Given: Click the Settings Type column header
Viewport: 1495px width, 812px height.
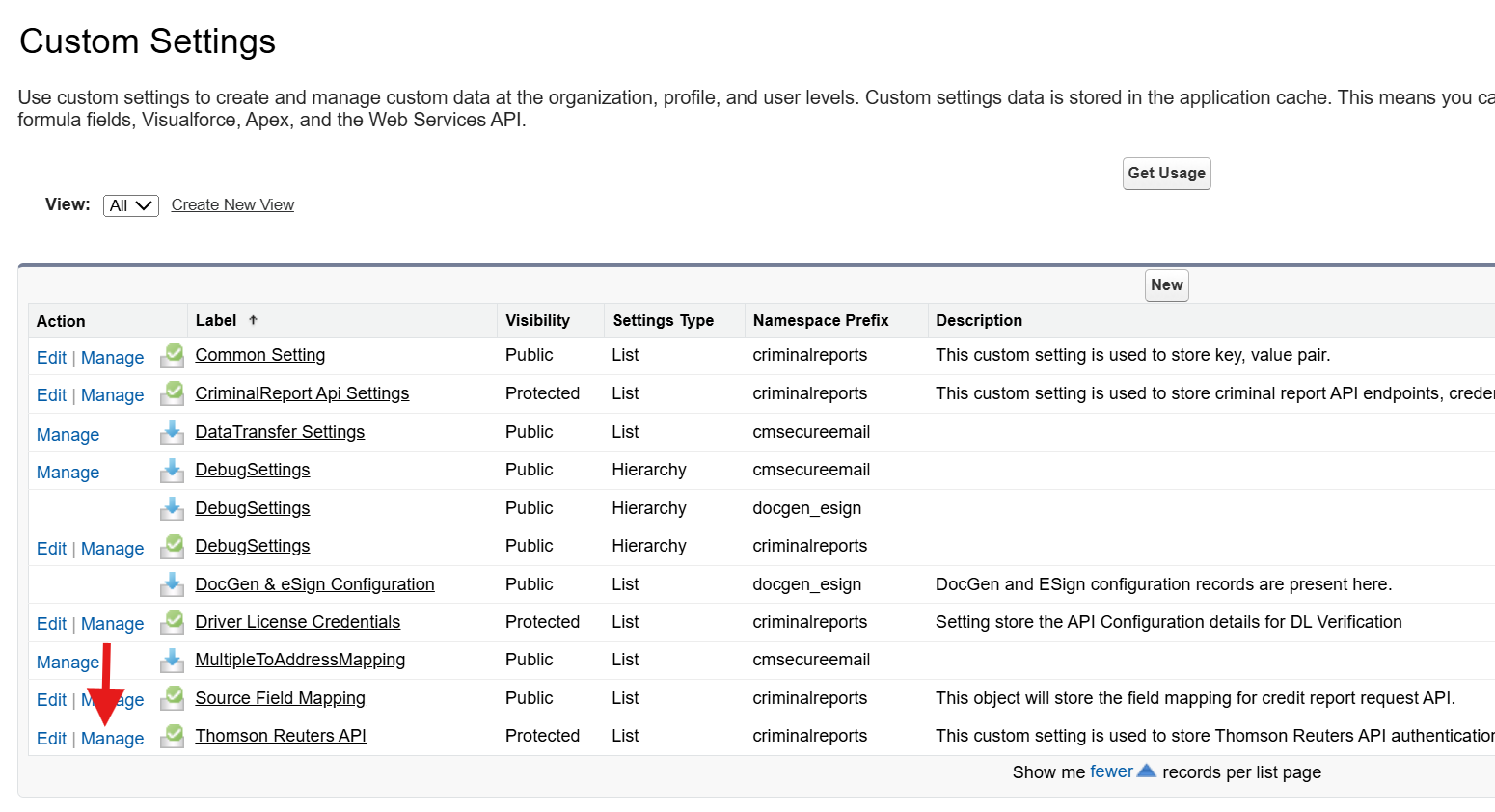Looking at the screenshot, I should point(664,320).
